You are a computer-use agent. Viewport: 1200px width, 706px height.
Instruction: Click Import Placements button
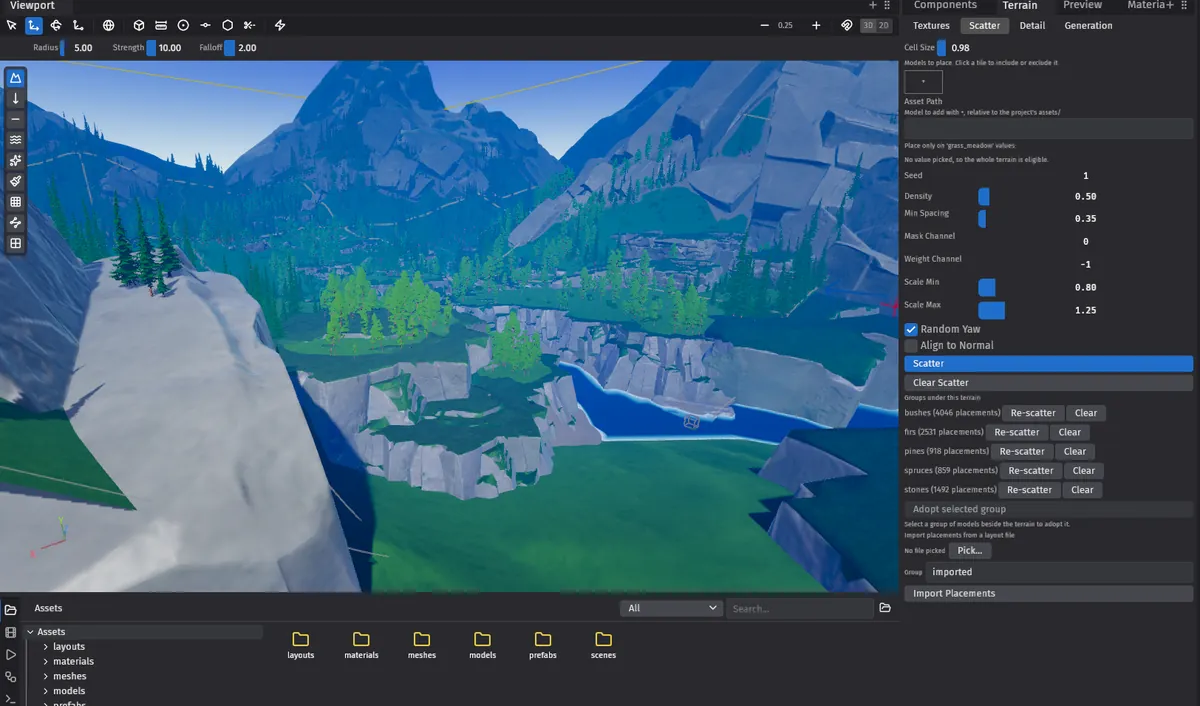tap(1049, 594)
